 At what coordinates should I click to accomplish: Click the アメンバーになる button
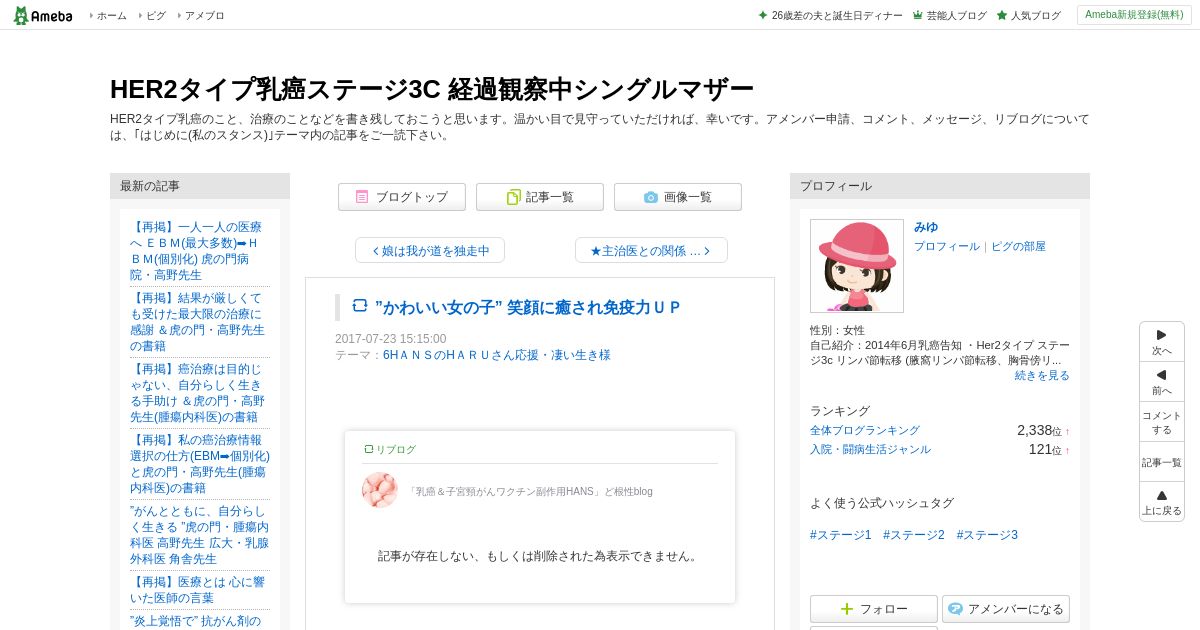tap(1006, 609)
